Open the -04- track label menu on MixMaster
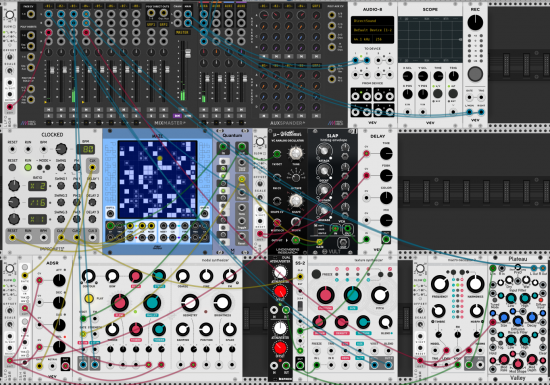 [x=86, y=6]
